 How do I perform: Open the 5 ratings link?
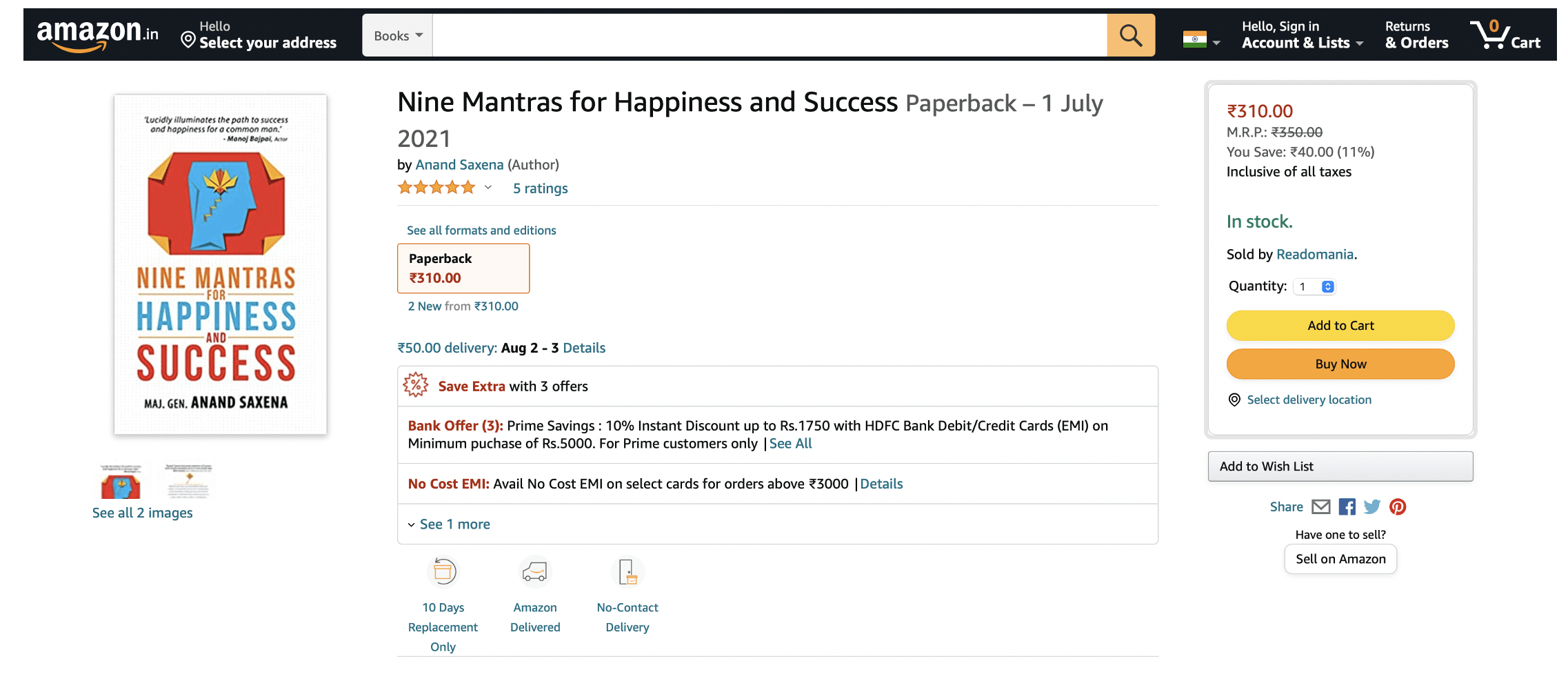[x=540, y=188]
